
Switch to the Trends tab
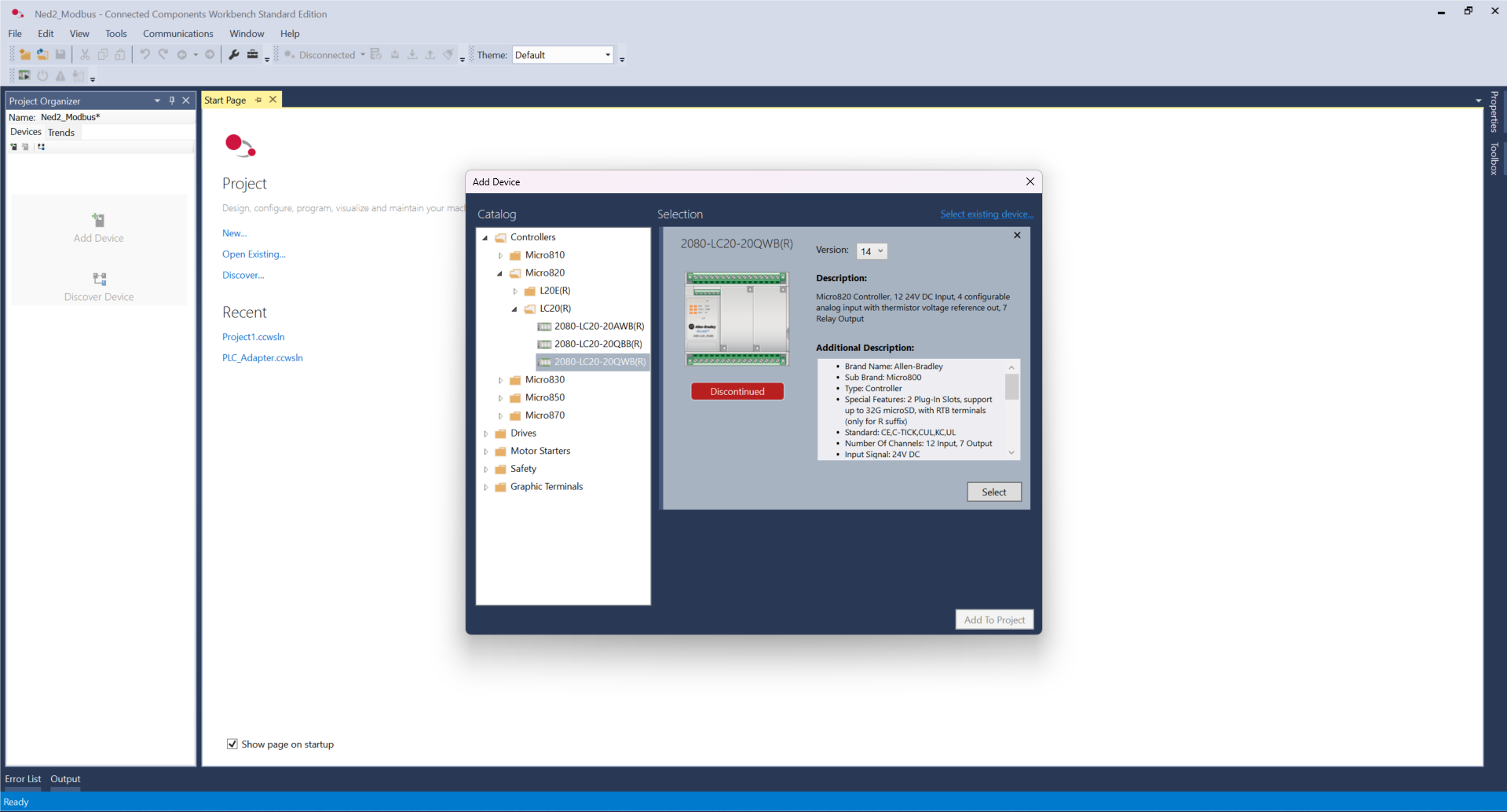(61, 133)
